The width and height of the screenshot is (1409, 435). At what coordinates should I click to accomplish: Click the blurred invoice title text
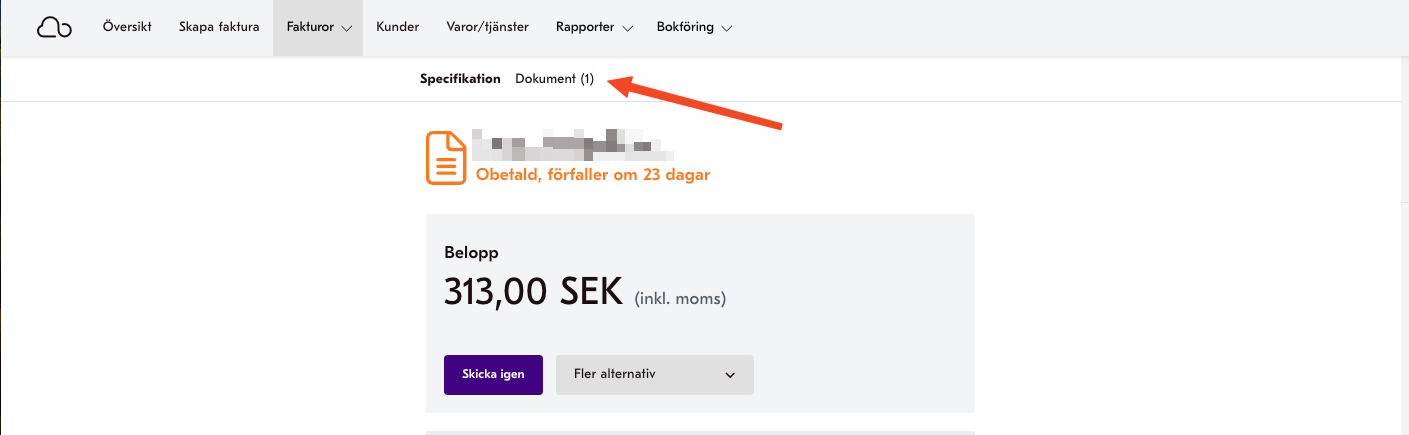[x=571, y=146]
